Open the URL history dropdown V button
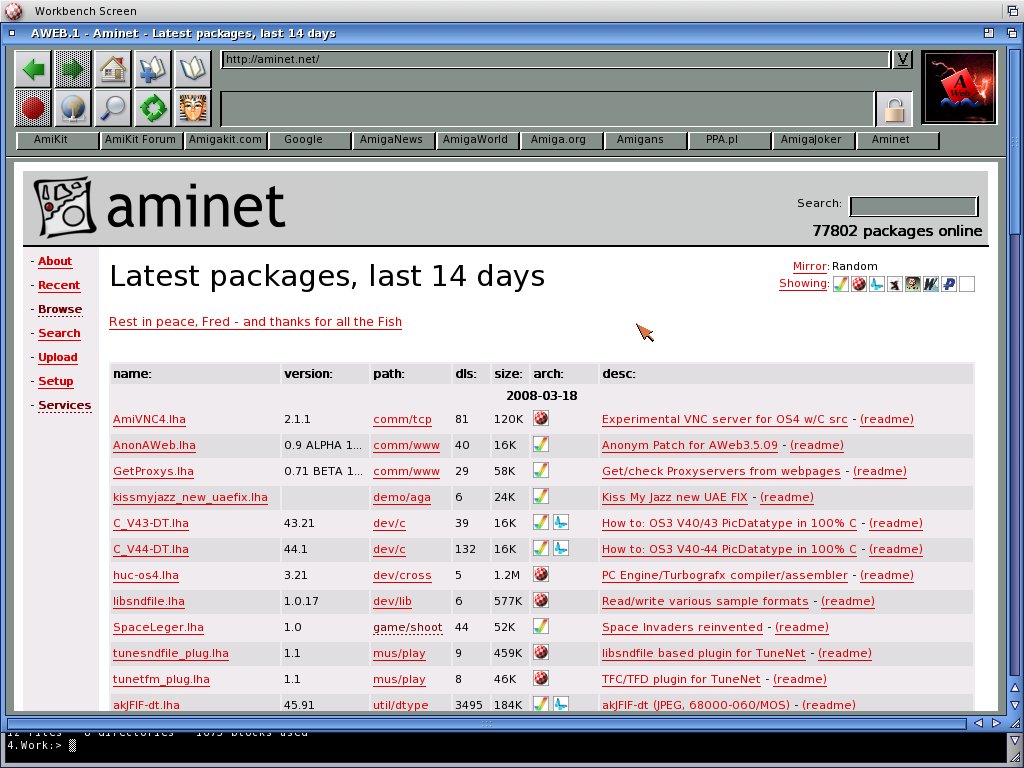Image resolution: width=1024 pixels, height=768 pixels. pos(903,59)
